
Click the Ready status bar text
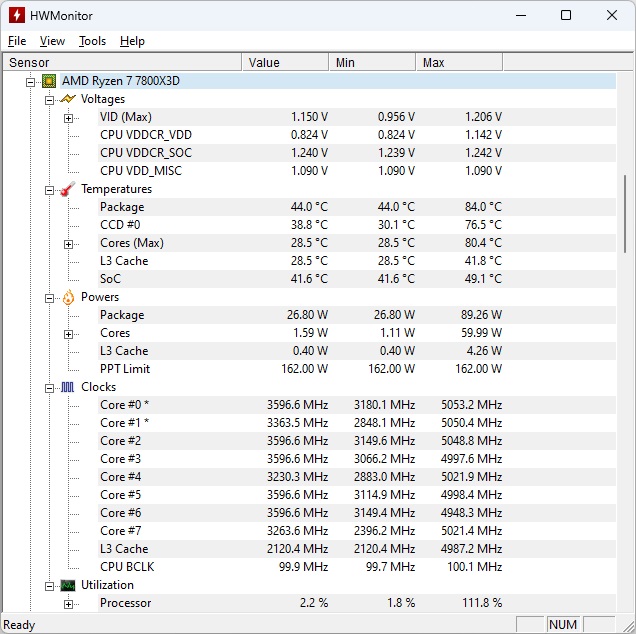click(x=19, y=625)
